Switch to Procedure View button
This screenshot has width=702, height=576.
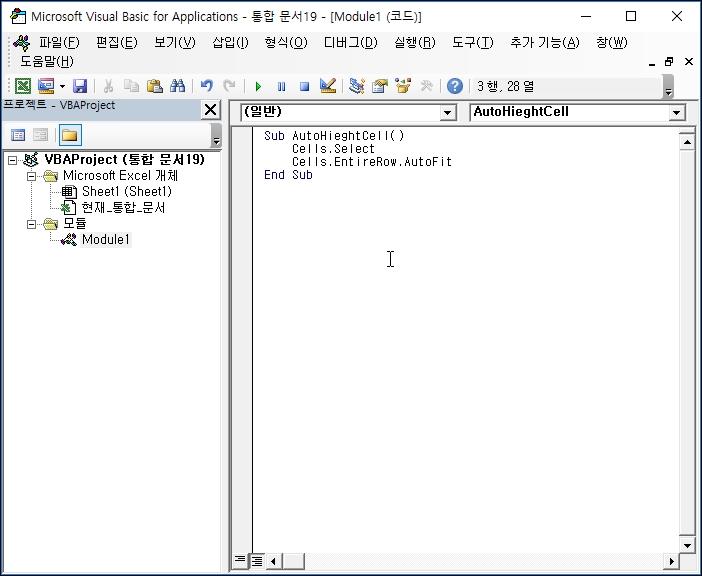point(240,560)
